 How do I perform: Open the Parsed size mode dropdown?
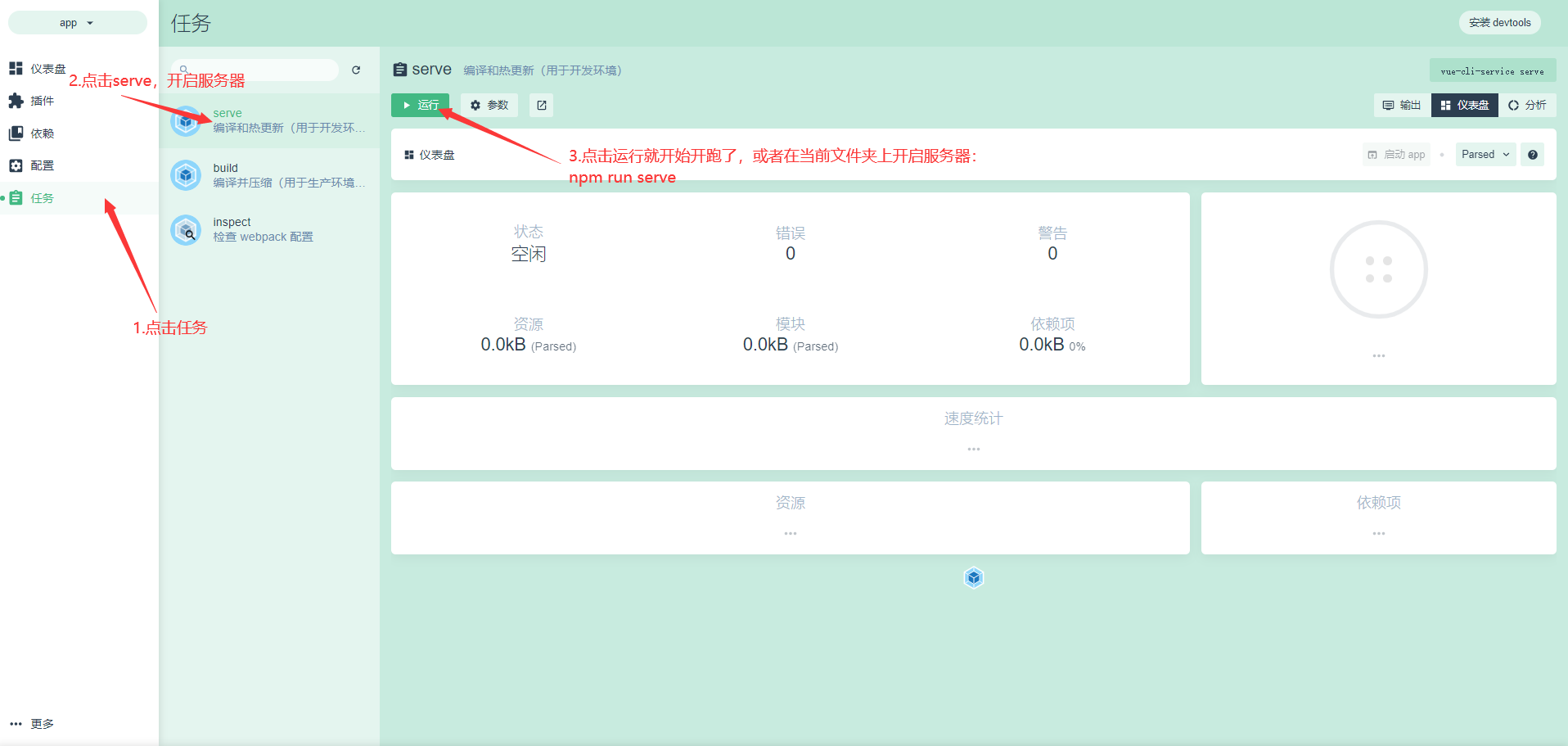1485,155
